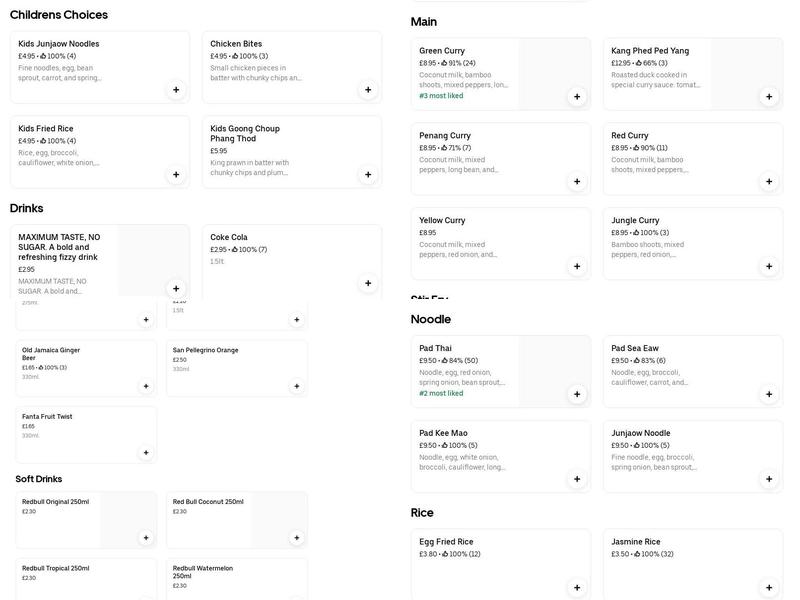This screenshot has height=600, width=800.
Task: Select the Pad Sea Eaw dish title
Action: coord(635,348)
